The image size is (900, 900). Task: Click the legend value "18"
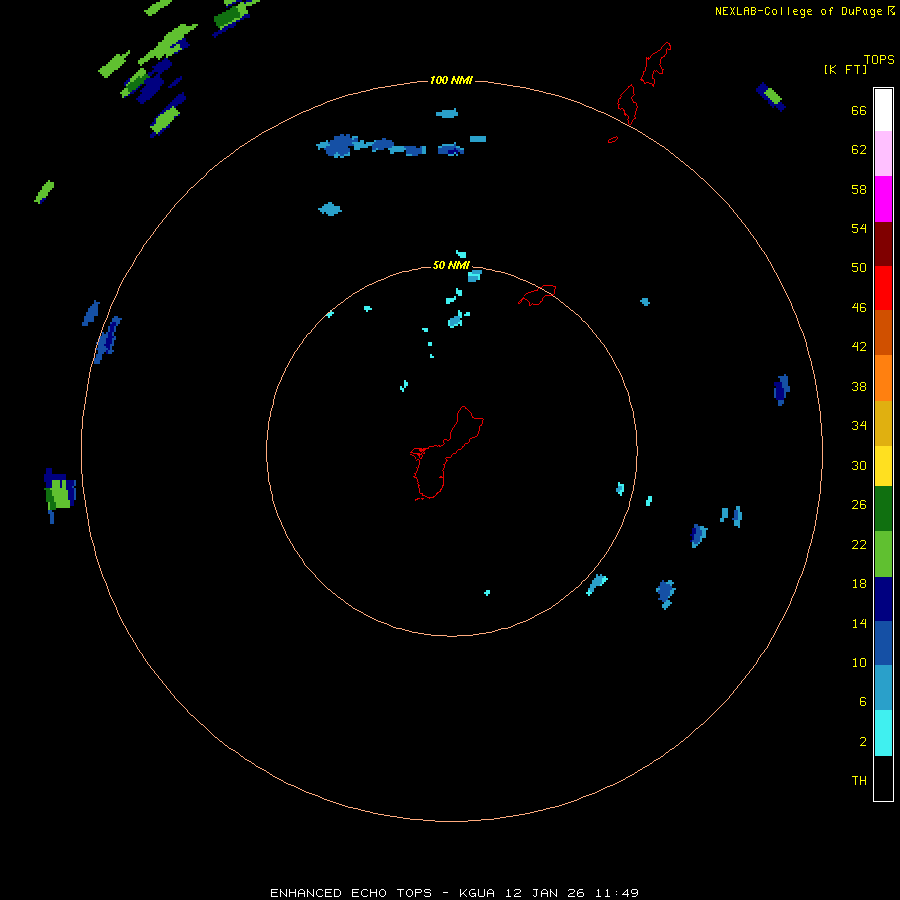pyautogui.click(x=859, y=584)
